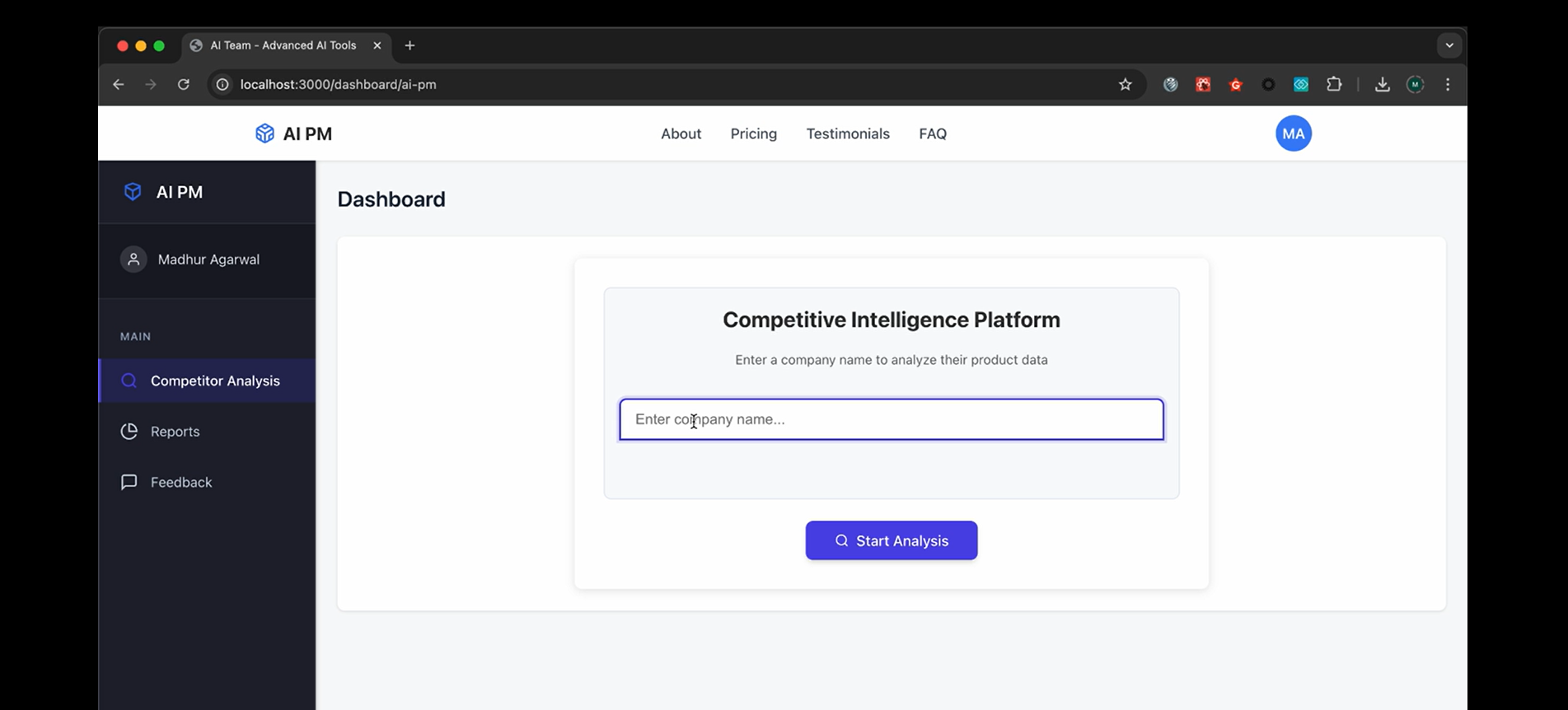Click the Start Analysis button
The image size is (1568, 710).
(892, 540)
